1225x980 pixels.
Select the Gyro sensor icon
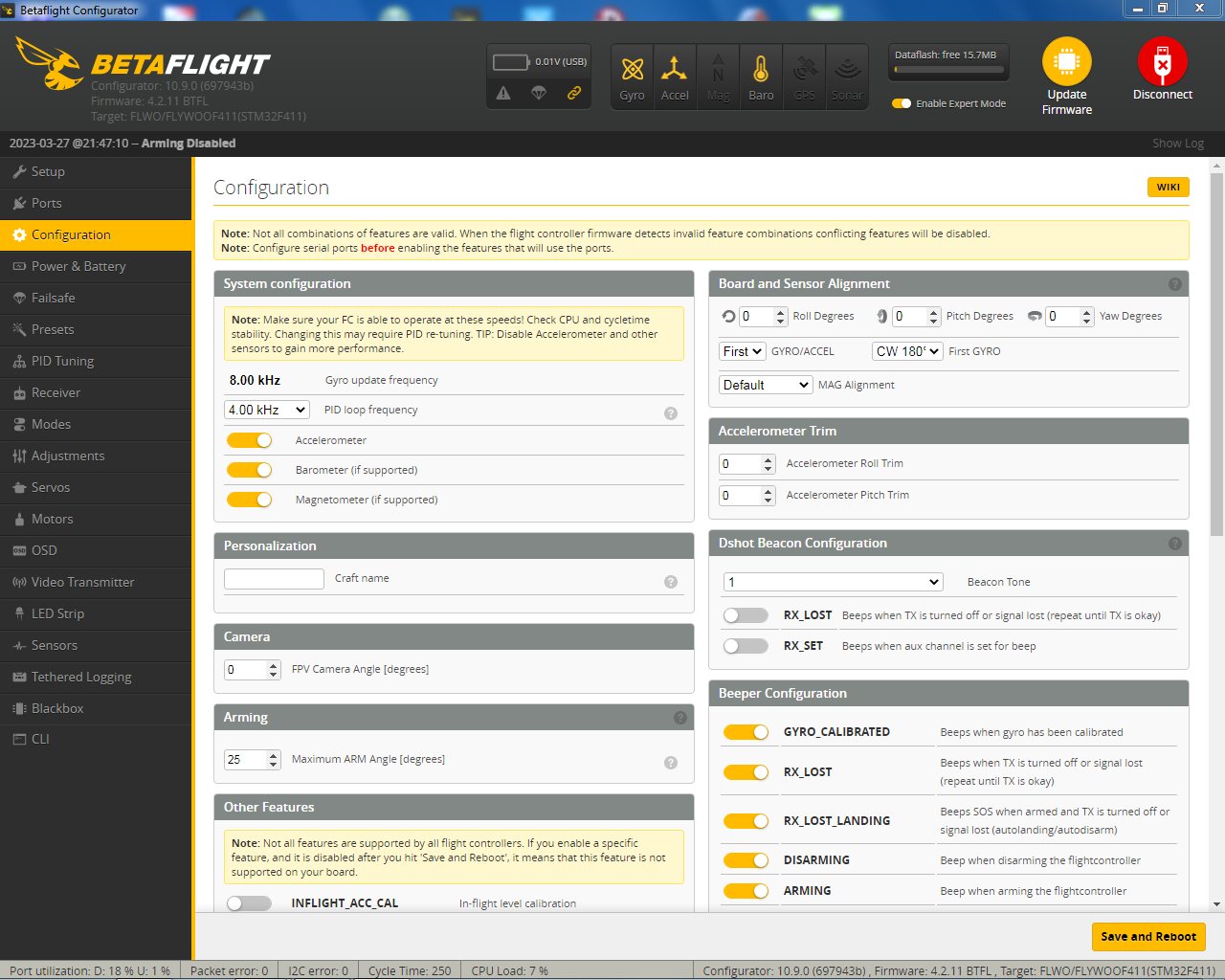(632, 76)
